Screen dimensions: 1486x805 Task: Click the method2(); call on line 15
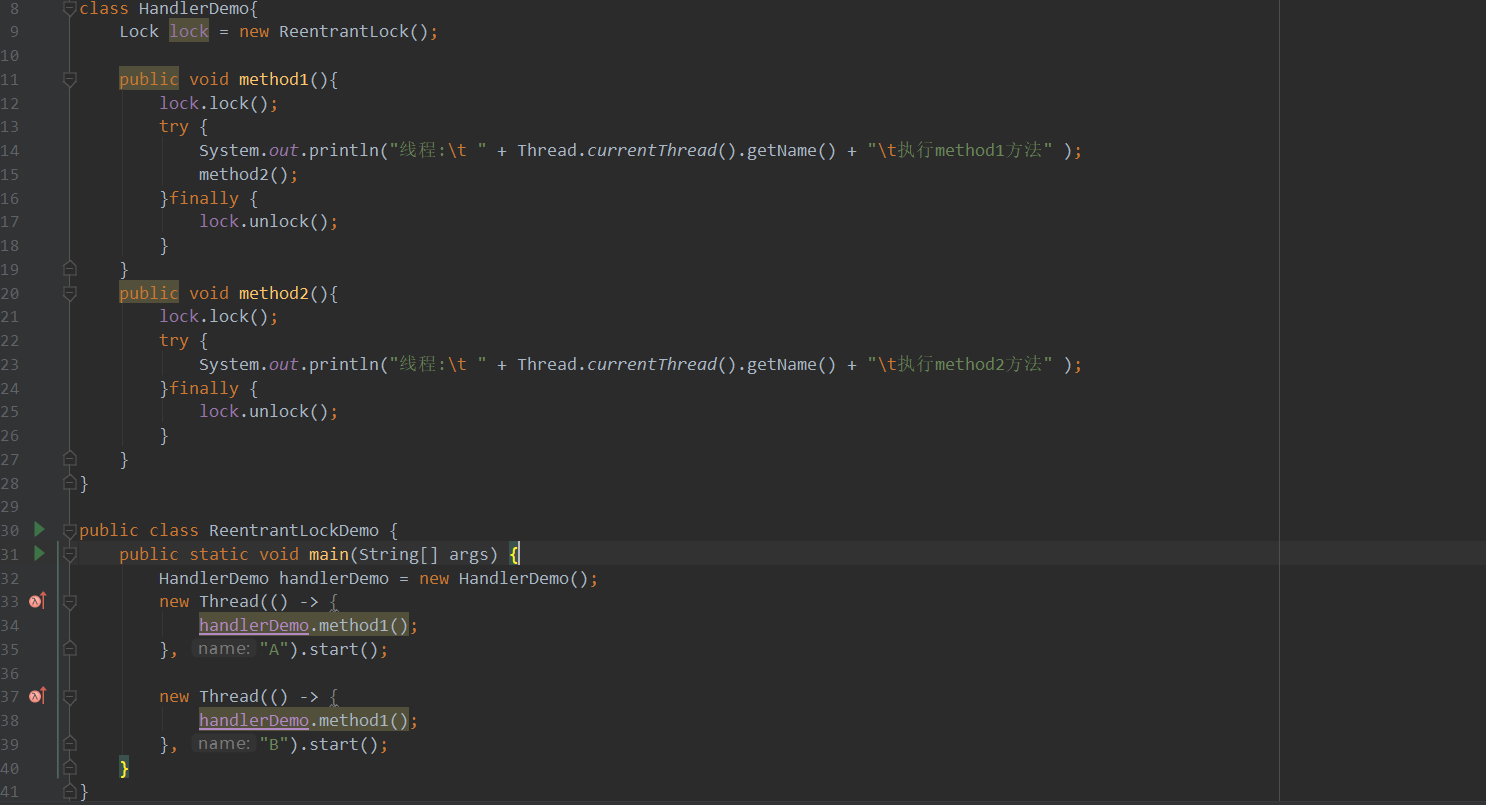(x=249, y=174)
